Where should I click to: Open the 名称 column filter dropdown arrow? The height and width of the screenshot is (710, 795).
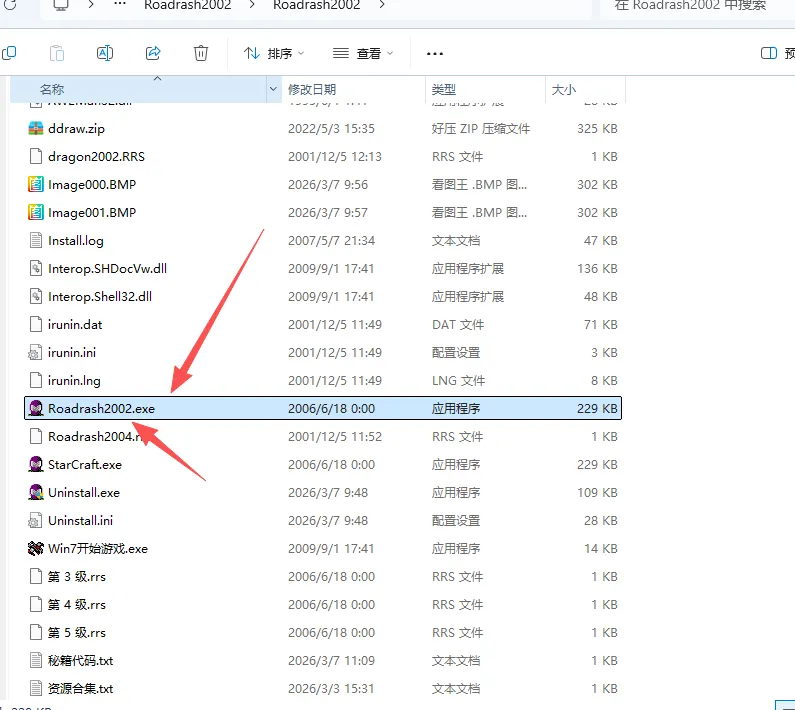273,89
